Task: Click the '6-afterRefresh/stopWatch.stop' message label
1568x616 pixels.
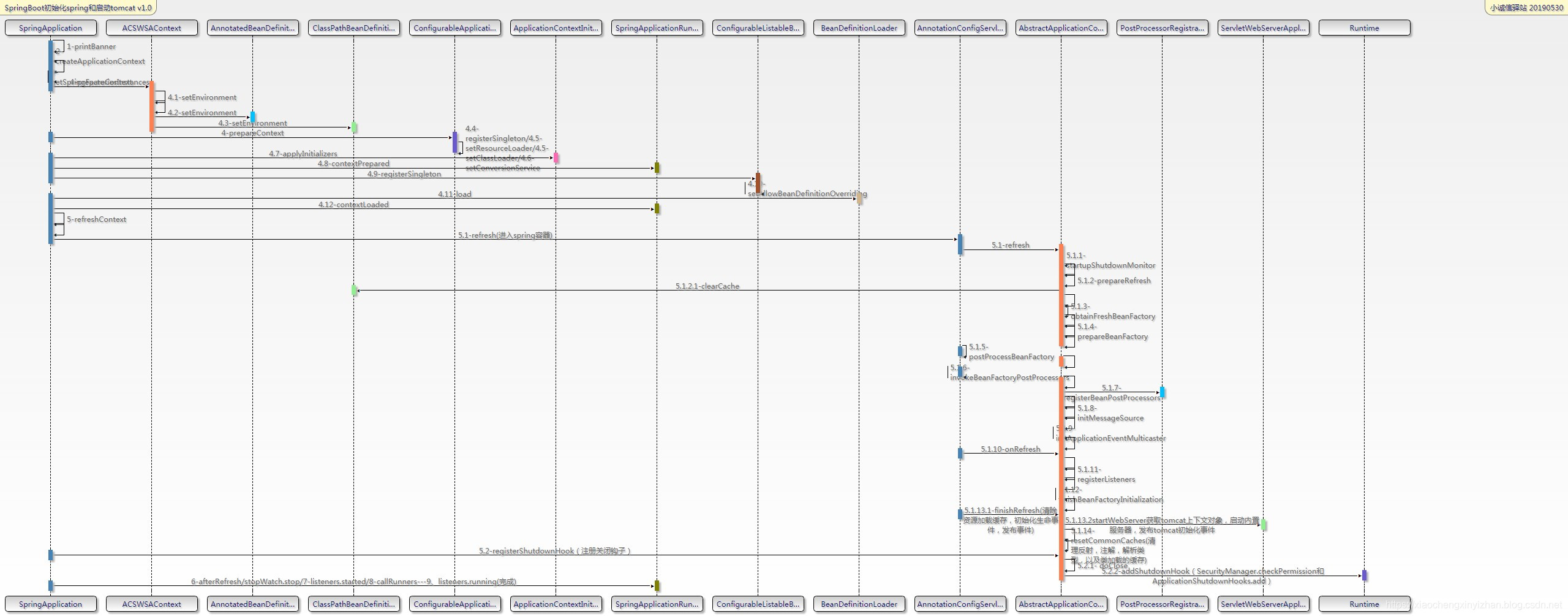Action: pos(353,582)
